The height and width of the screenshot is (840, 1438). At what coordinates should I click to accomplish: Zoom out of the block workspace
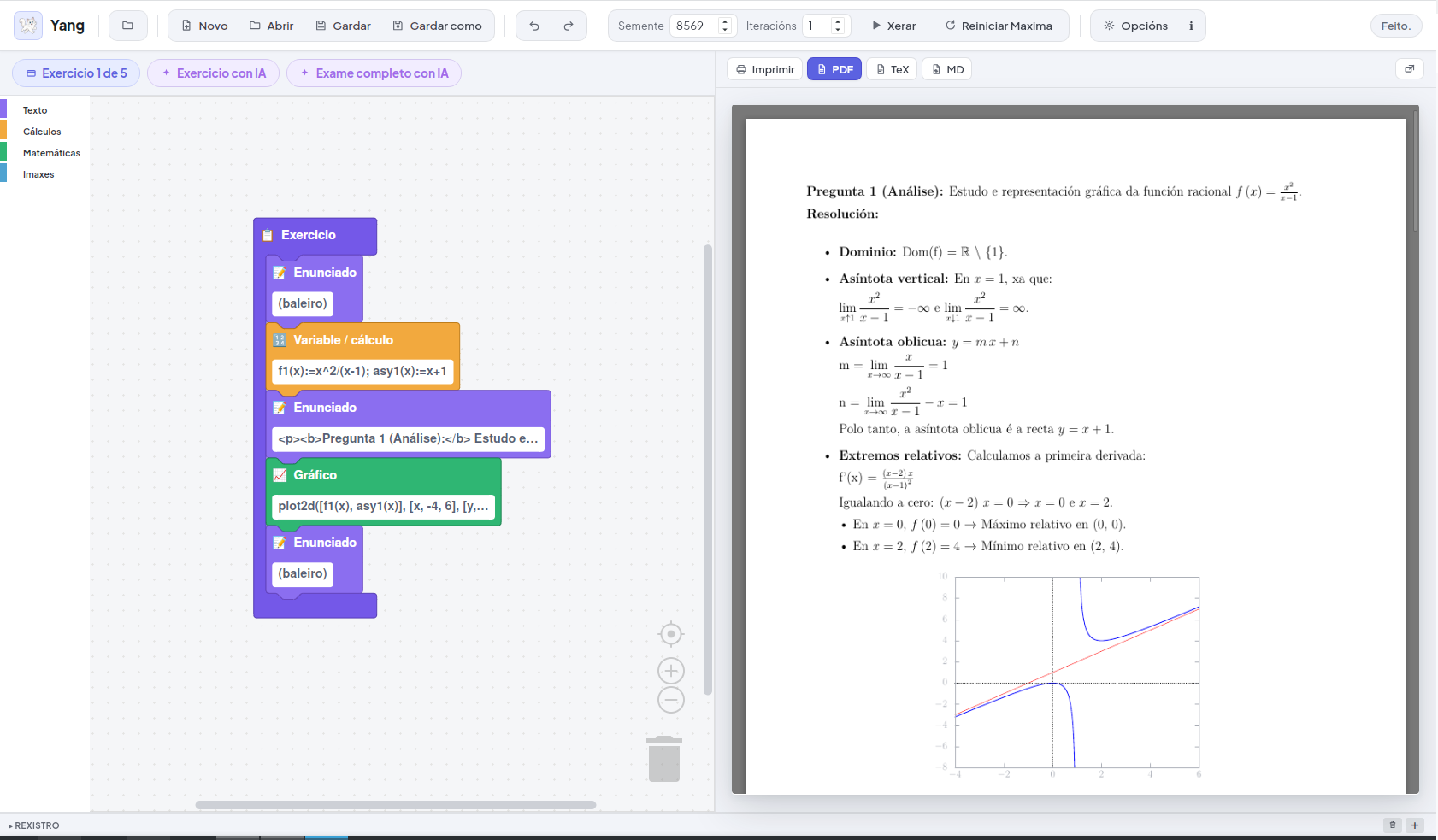click(x=671, y=700)
